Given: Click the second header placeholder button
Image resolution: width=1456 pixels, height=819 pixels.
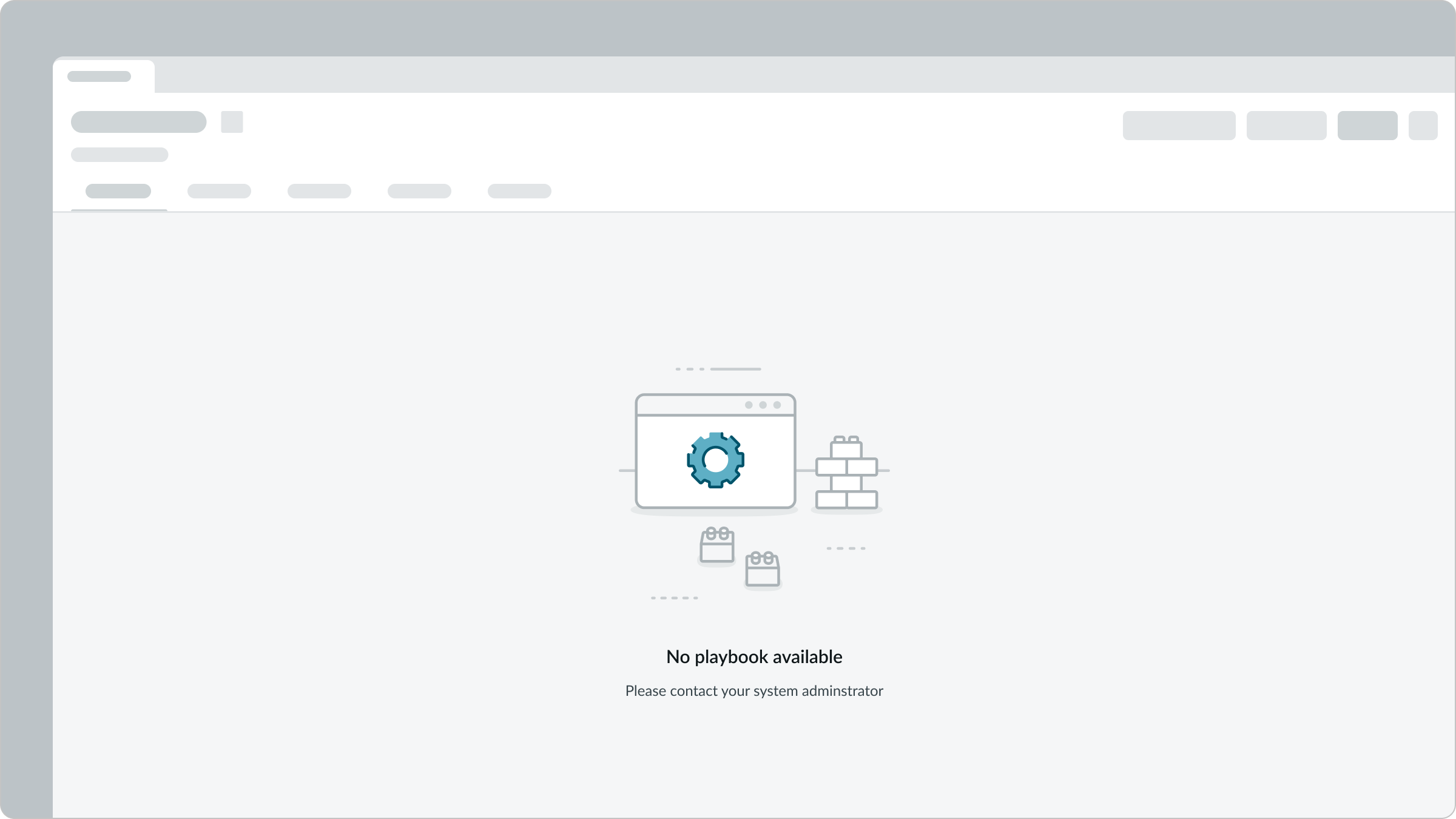Looking at the screenshot, I should click(x=1286, y=126).
